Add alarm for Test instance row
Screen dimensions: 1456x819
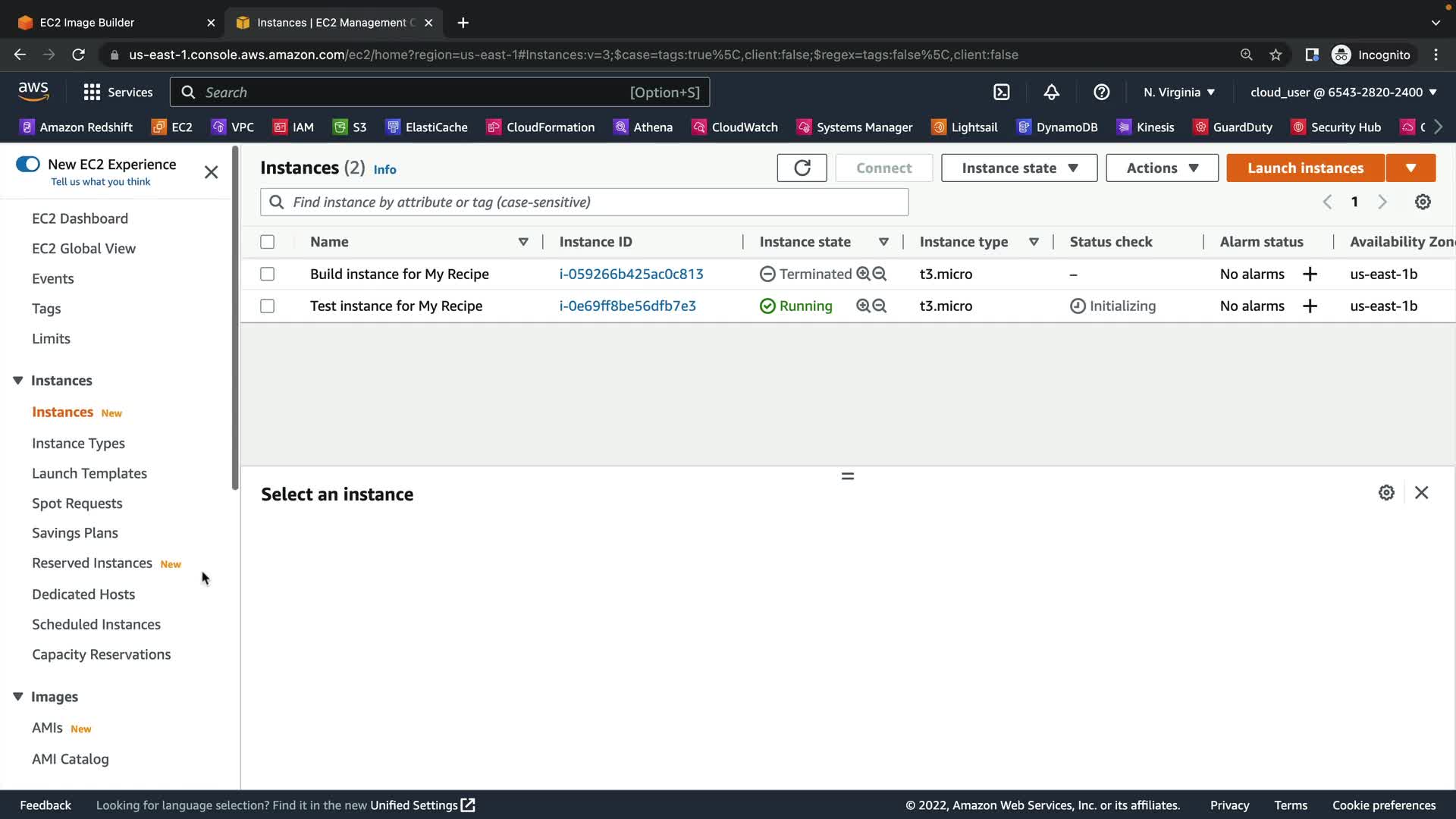pyautogui.click(x=1310, y=306)
